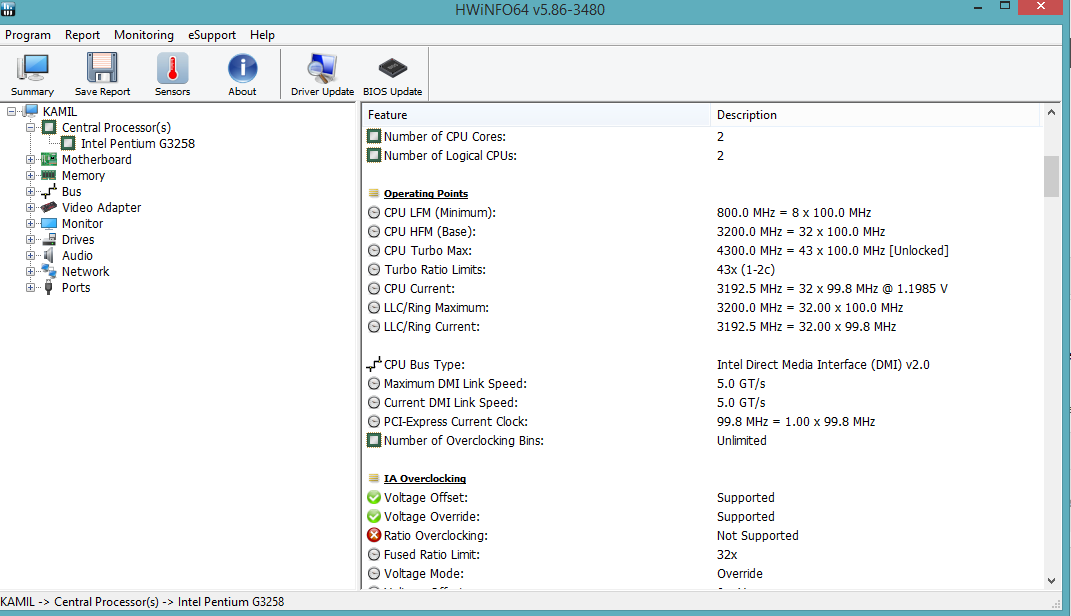
Task: Click the Motherboard tree icon
Action: point(49,159)
